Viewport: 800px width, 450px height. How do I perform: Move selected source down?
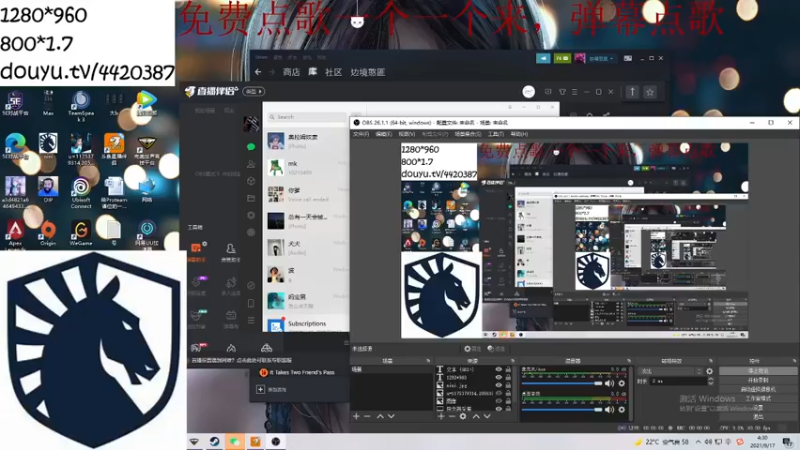[487, 416]
